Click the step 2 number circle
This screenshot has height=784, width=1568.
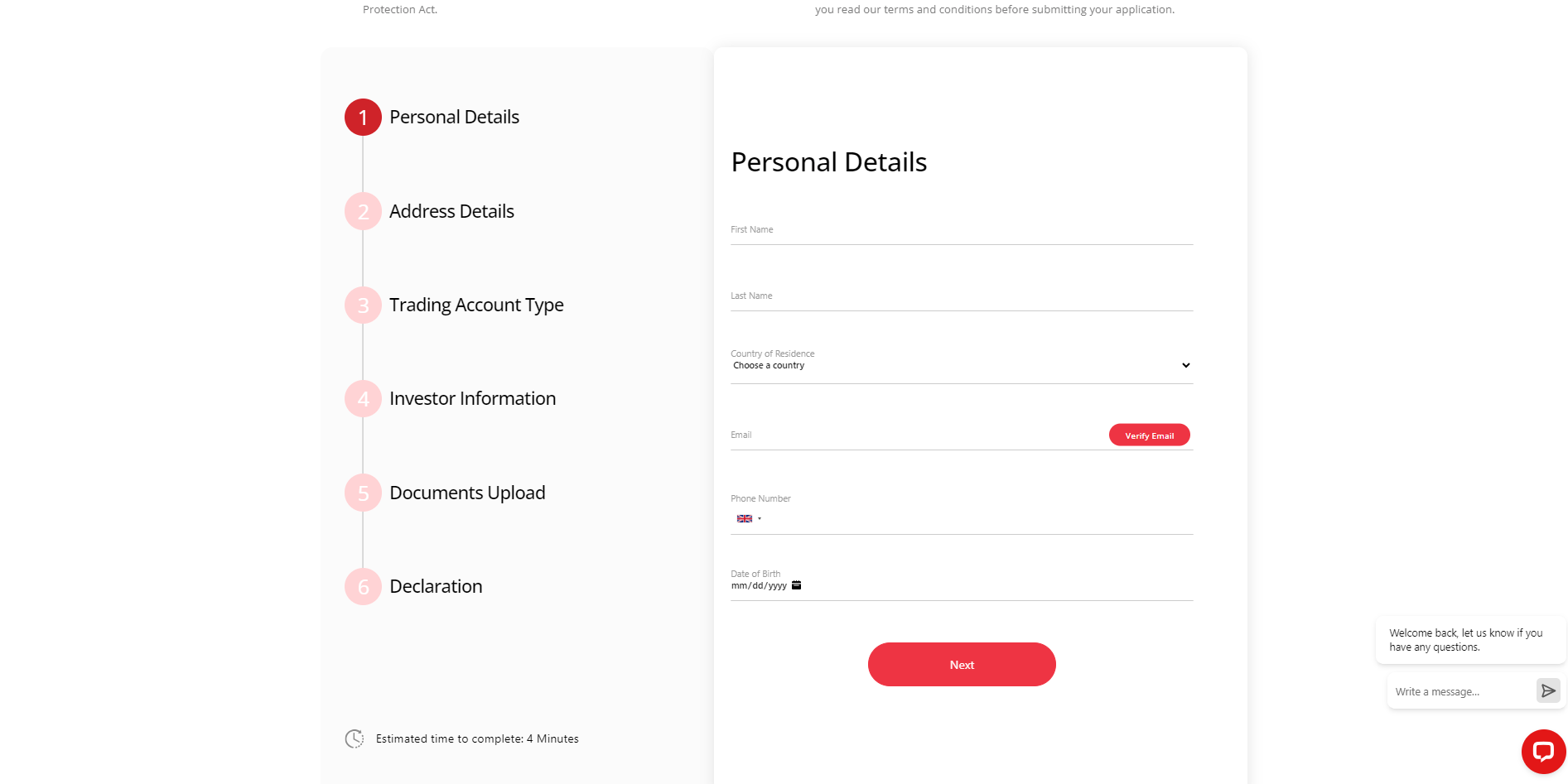point(363,211)
